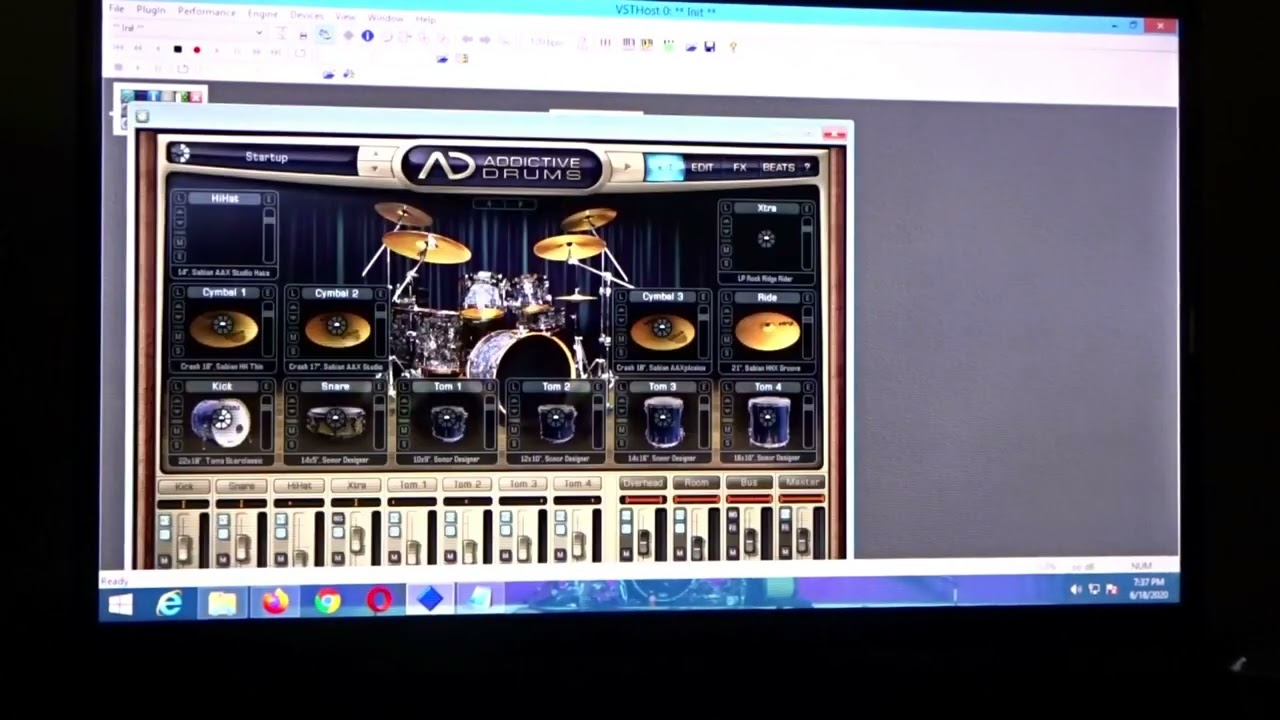Switch to the BEATS page

point(779,167)
